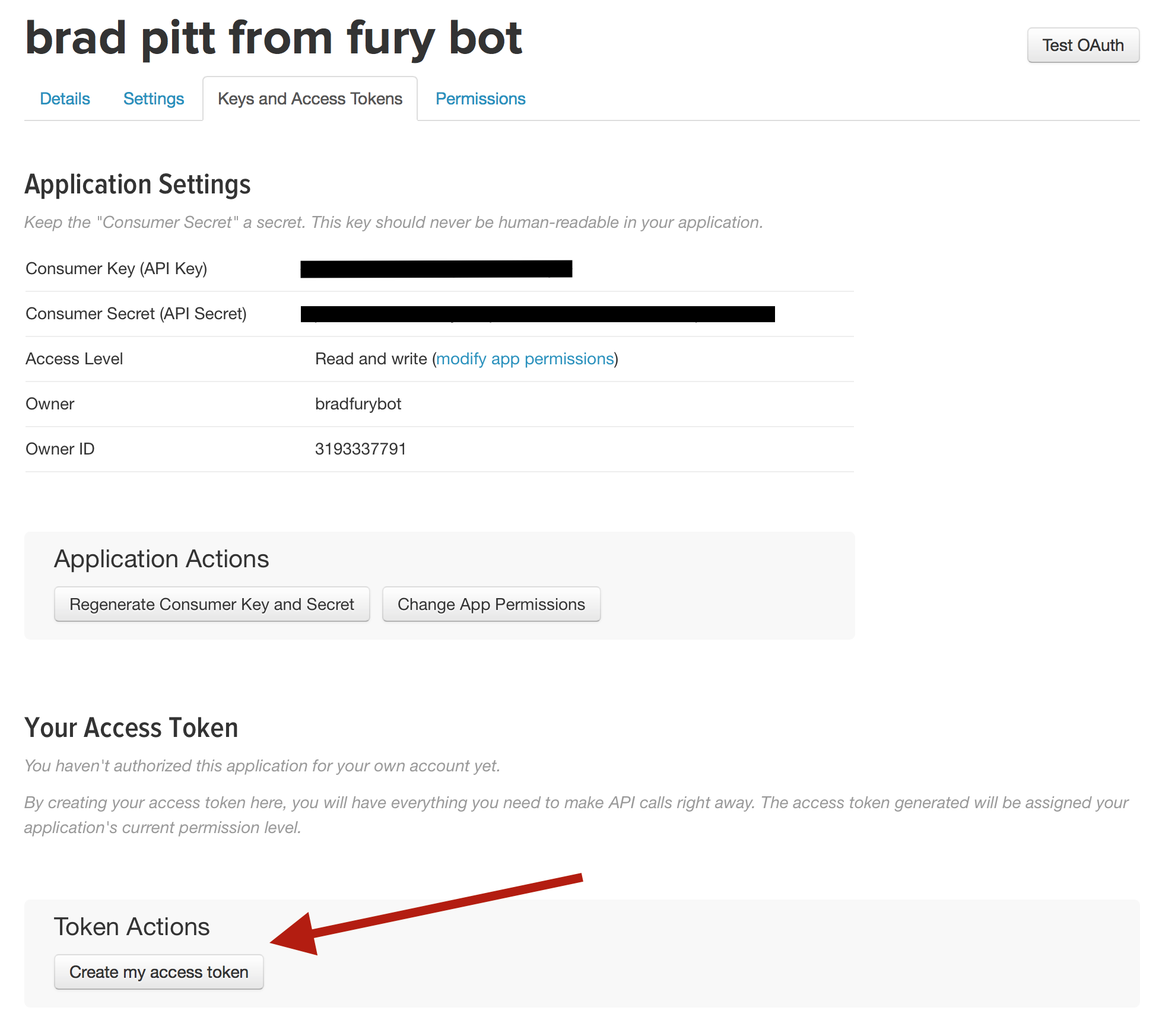Click the Token Actions heading
The height and width of the screenshot is (1036, 1175).
(132, 927)
